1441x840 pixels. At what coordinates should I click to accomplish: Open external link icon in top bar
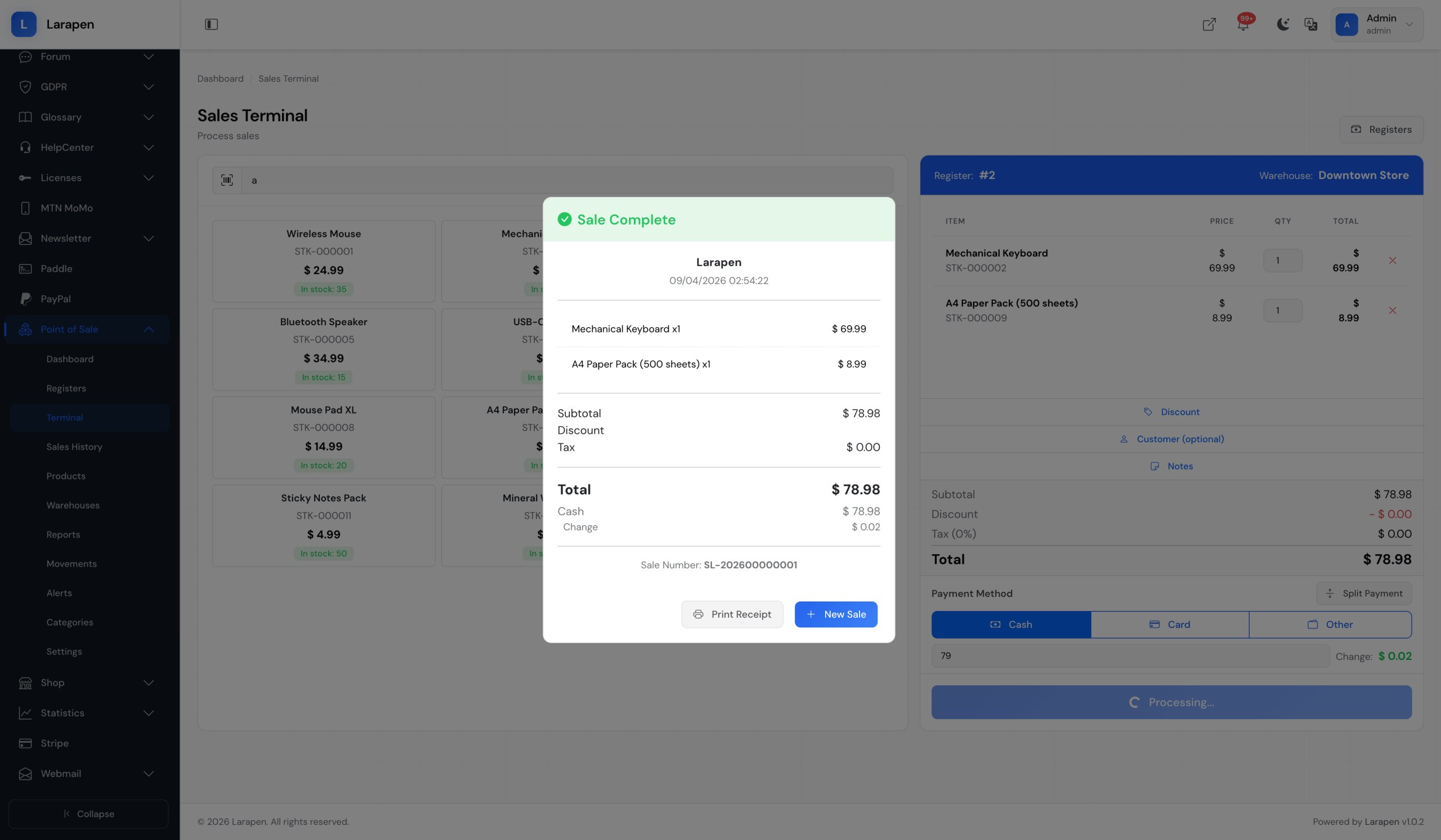[1209, 24]
